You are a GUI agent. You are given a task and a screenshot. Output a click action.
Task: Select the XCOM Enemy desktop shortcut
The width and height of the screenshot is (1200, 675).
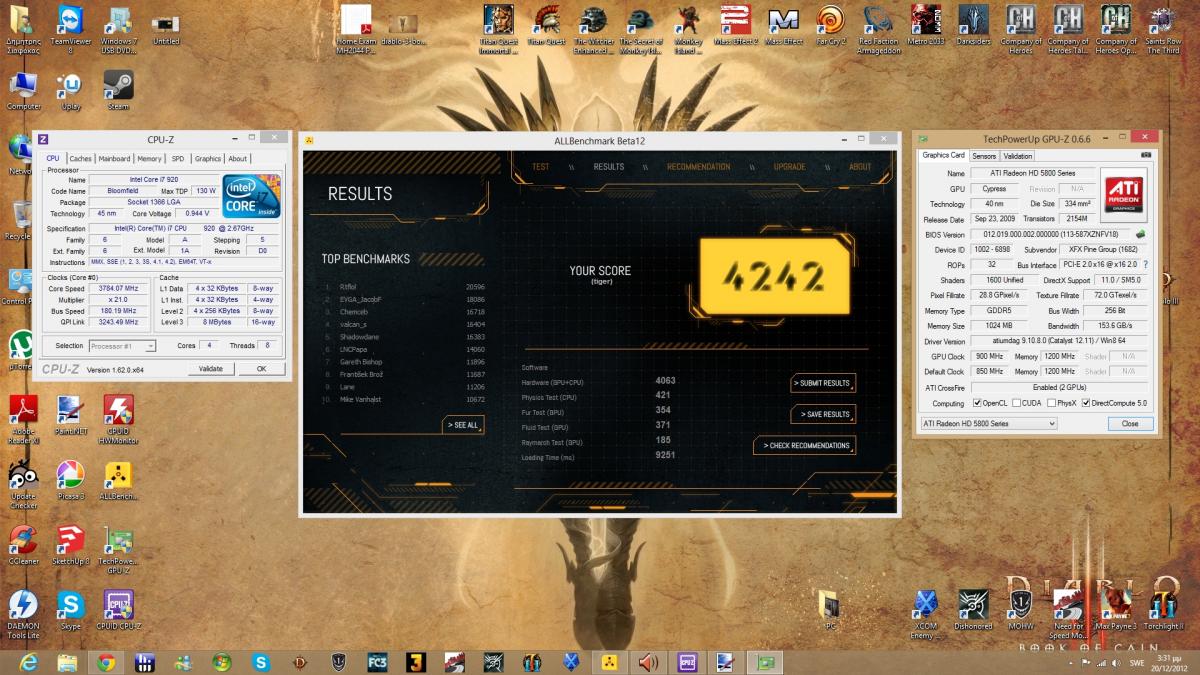pos(925,615)
